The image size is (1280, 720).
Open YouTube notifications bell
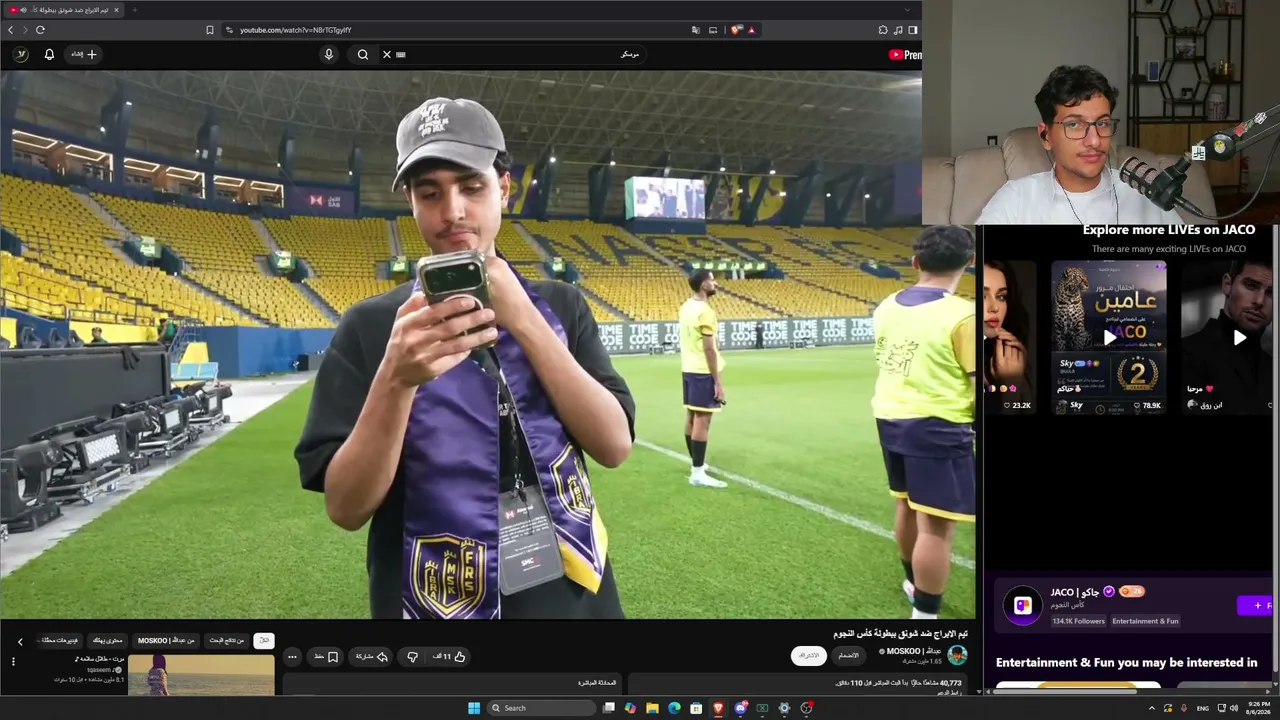(x=49, y=55)
